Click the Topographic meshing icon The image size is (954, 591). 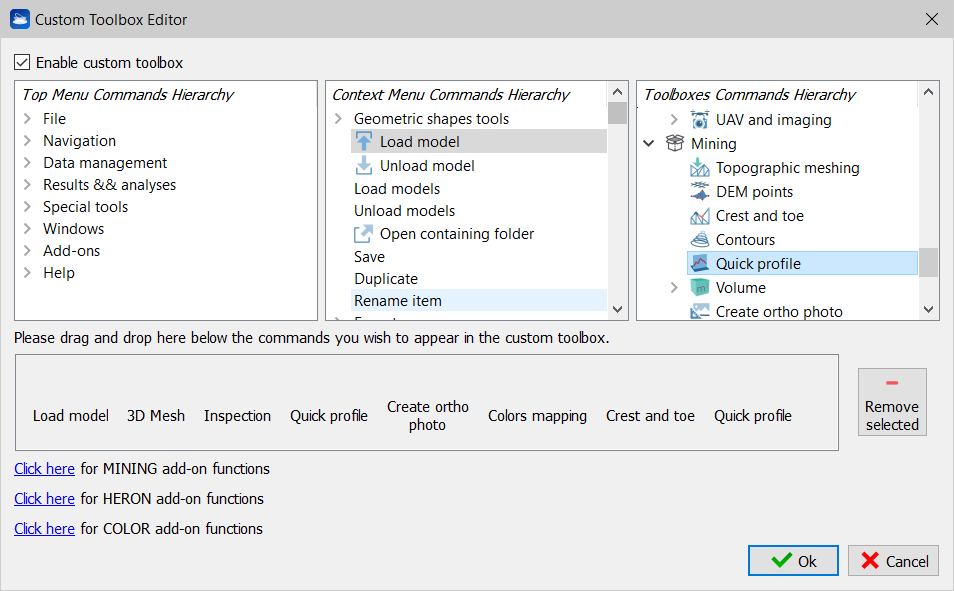[700, 168]
